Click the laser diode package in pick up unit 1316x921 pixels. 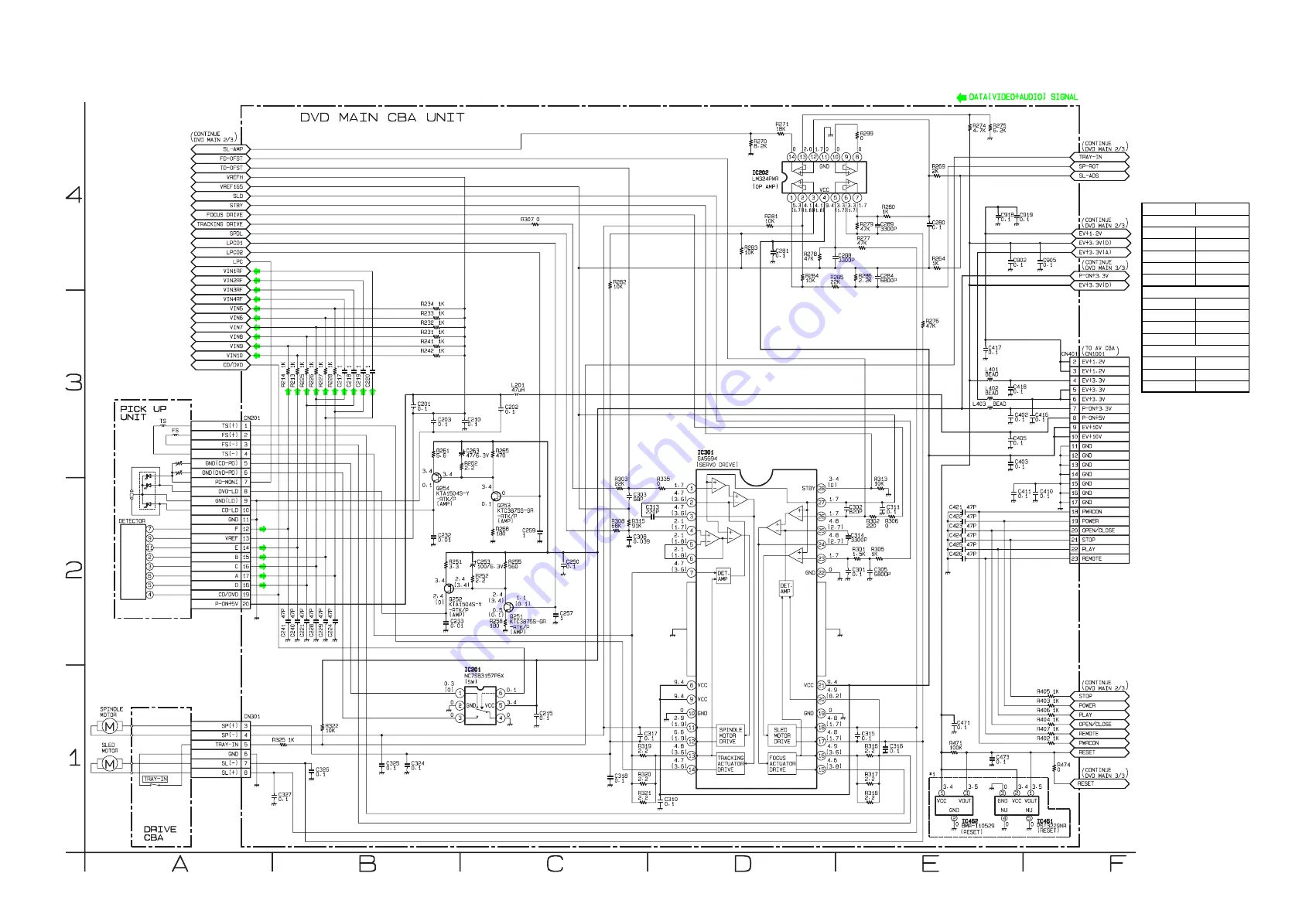click(148, 490)
